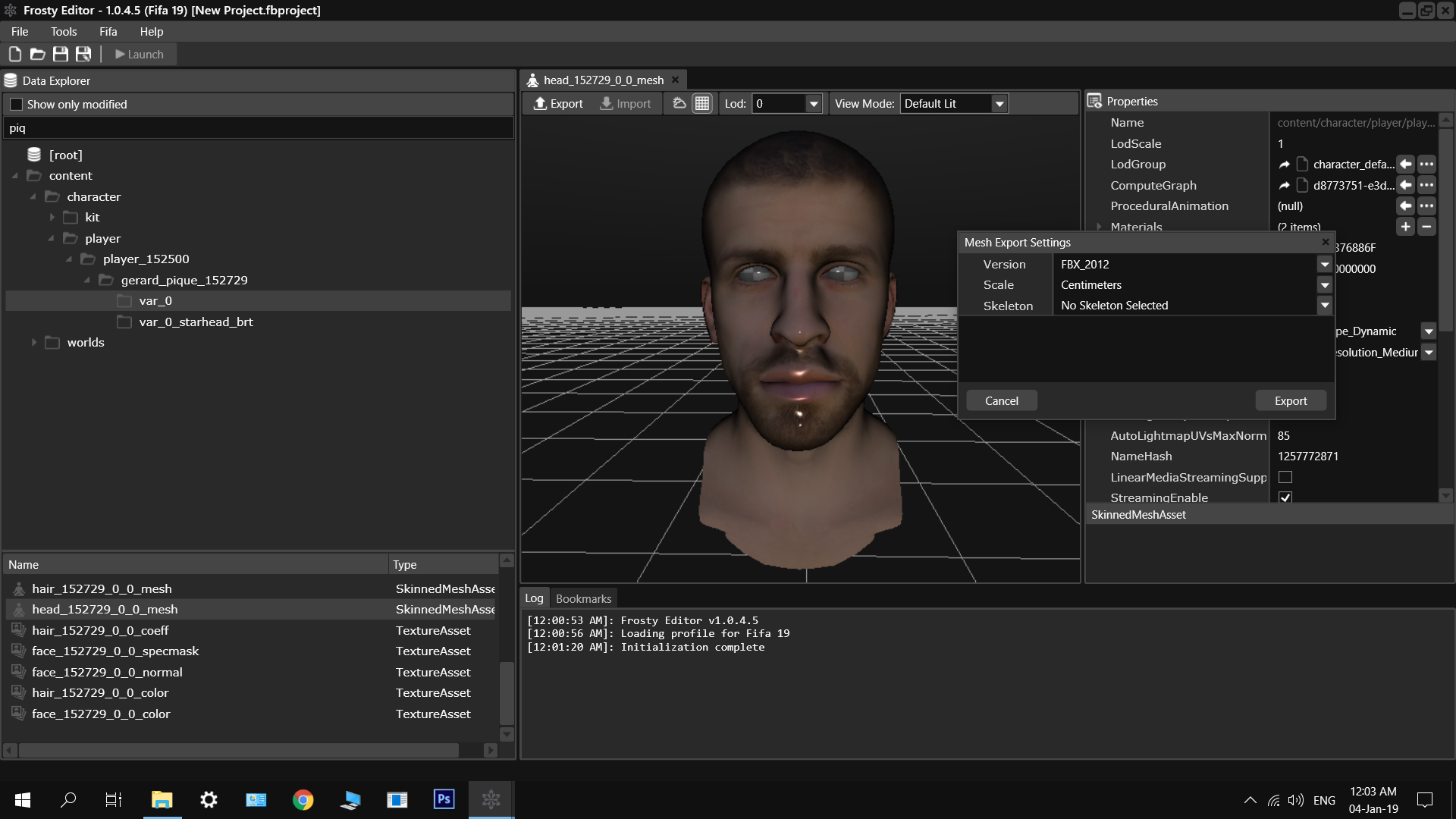Viewport: 1456px width, 819px height.
Task: Switch to the Bookmarks tab
Action: (583, 598)
